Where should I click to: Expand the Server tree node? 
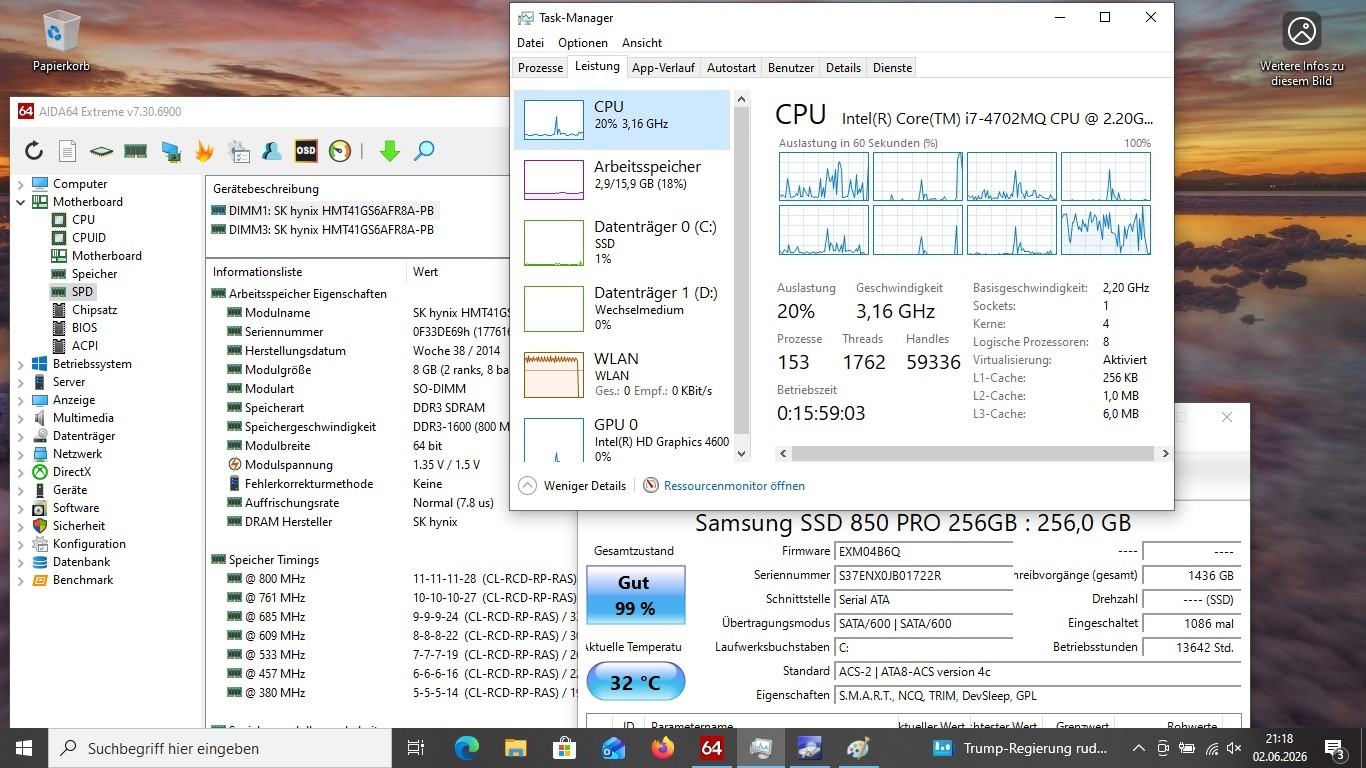click(21, 382)
